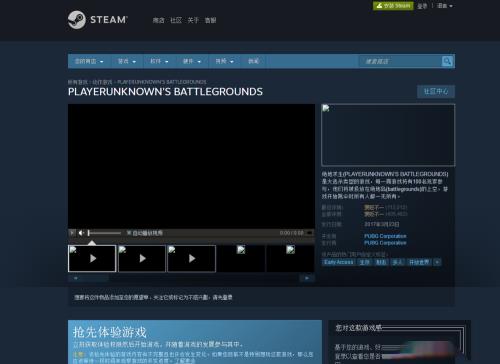The height and width of the screenshot is (364, 500).
Task: Open the community hub button
Action: pos(436,91)
